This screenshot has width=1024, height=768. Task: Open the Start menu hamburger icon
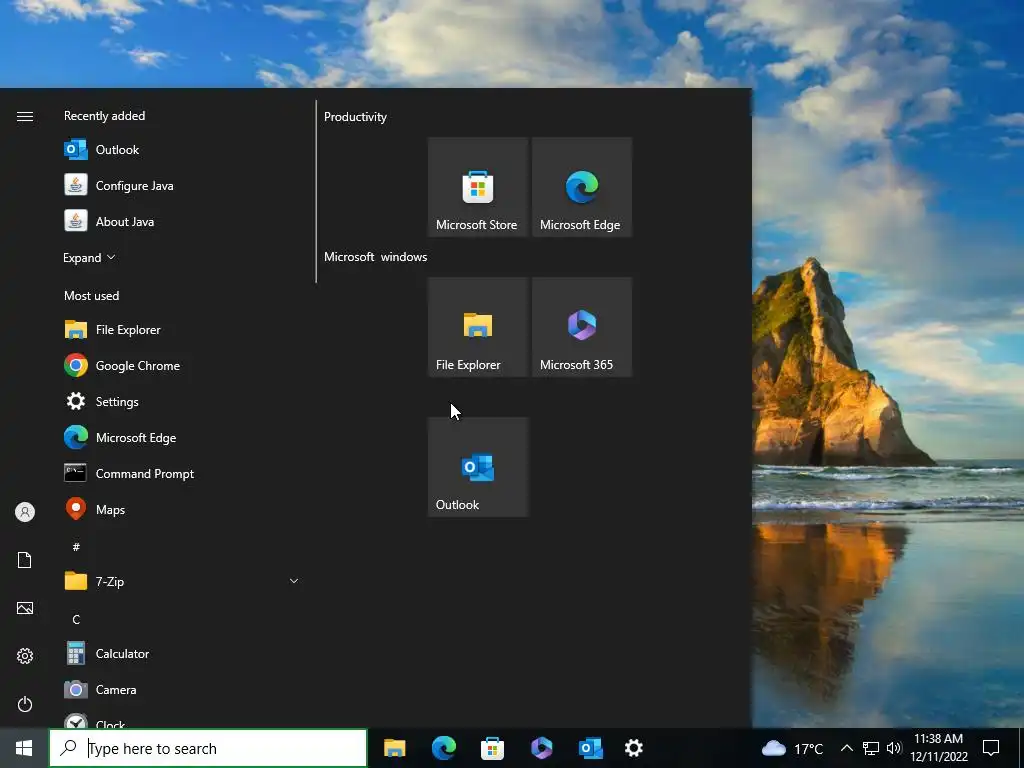click(x=25, y=116)
